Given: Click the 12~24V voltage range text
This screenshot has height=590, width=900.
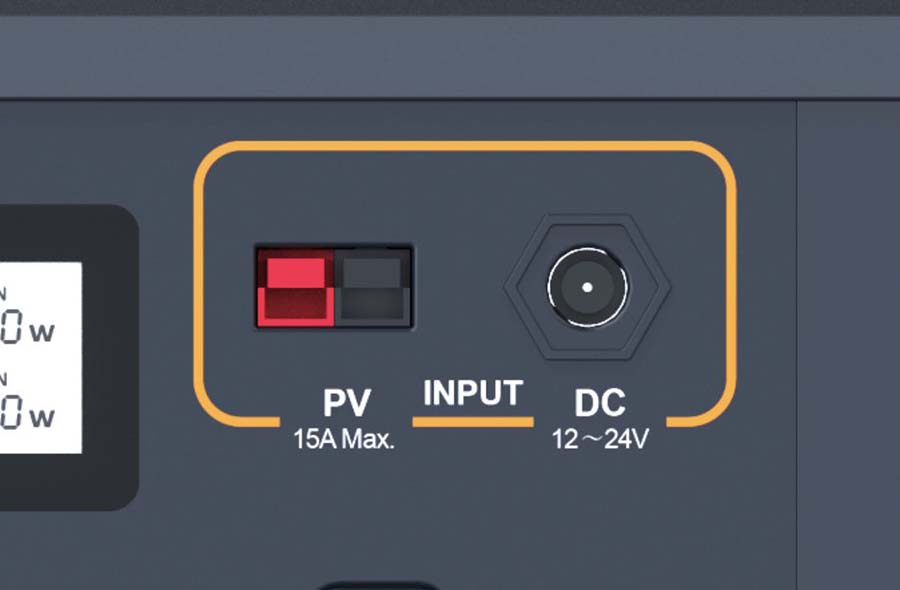Looking at the screenshot, I should click(600, 440).
